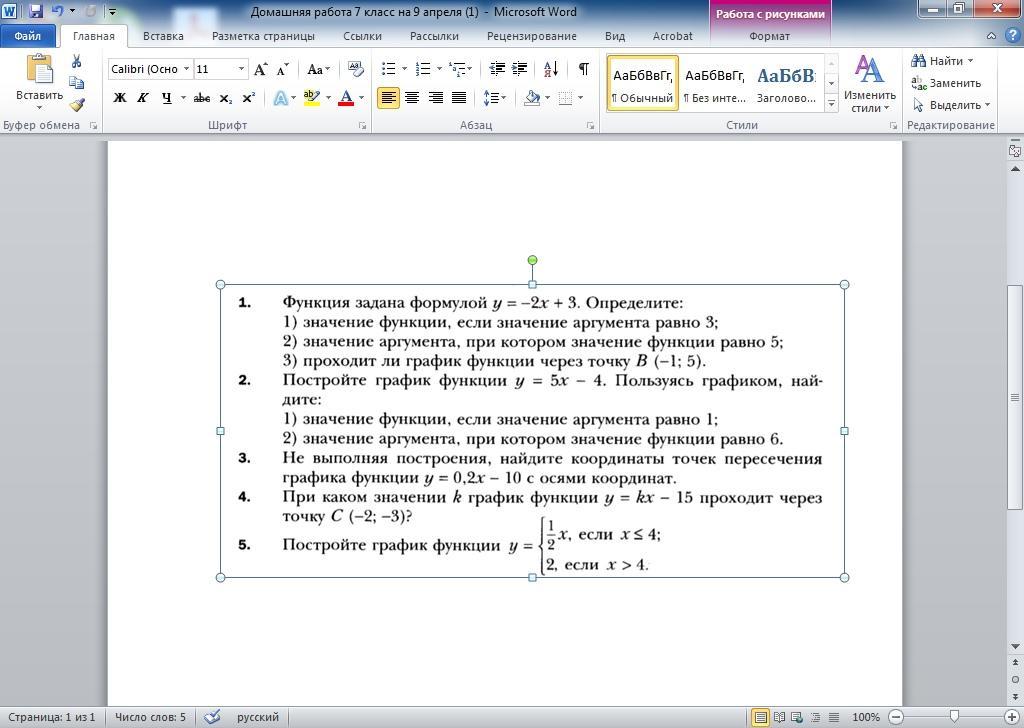Toggle Italic (К) formatting
The height and width of the screenshot is (728, 1024).
point(142,98)
